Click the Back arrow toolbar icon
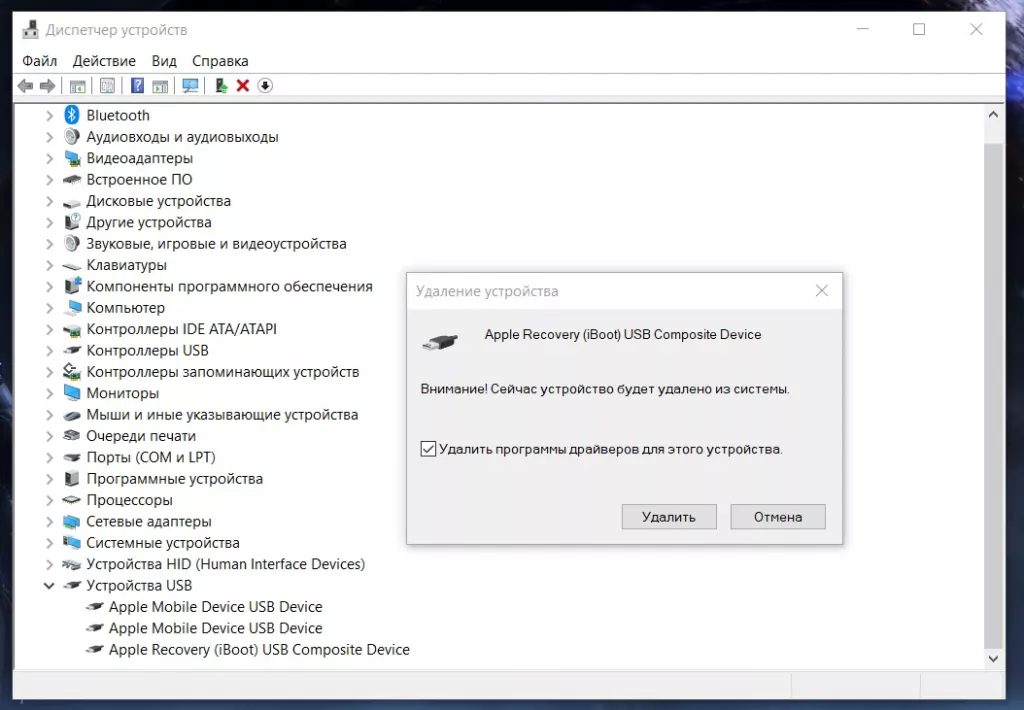The height and width of the screenshot is (710, 1024). [25, 86]
